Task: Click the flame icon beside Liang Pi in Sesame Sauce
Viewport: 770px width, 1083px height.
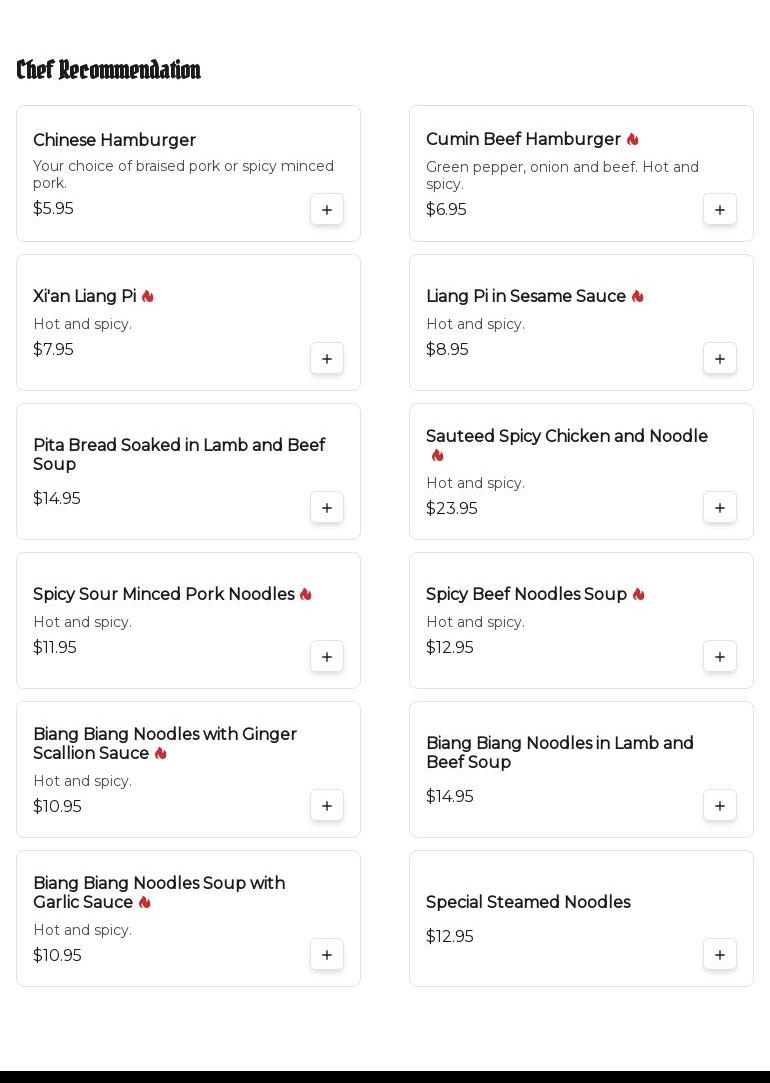Action: [637, 297]
